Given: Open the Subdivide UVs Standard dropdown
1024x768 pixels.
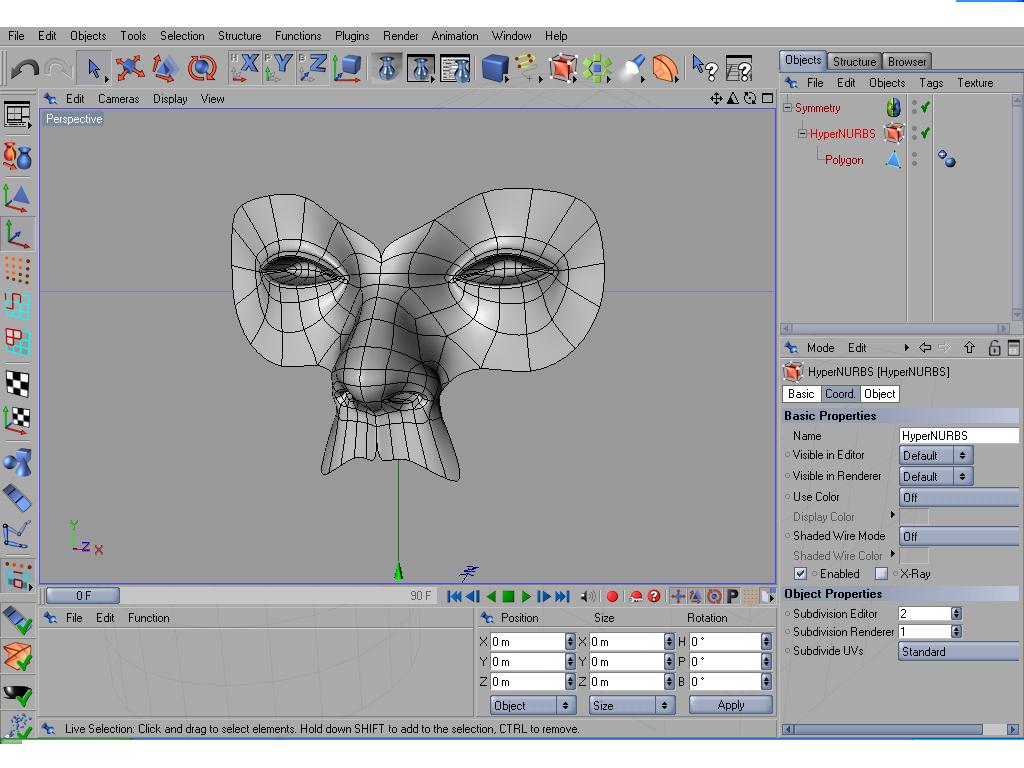Looking at the screenshot, I should tap(958, 651).
